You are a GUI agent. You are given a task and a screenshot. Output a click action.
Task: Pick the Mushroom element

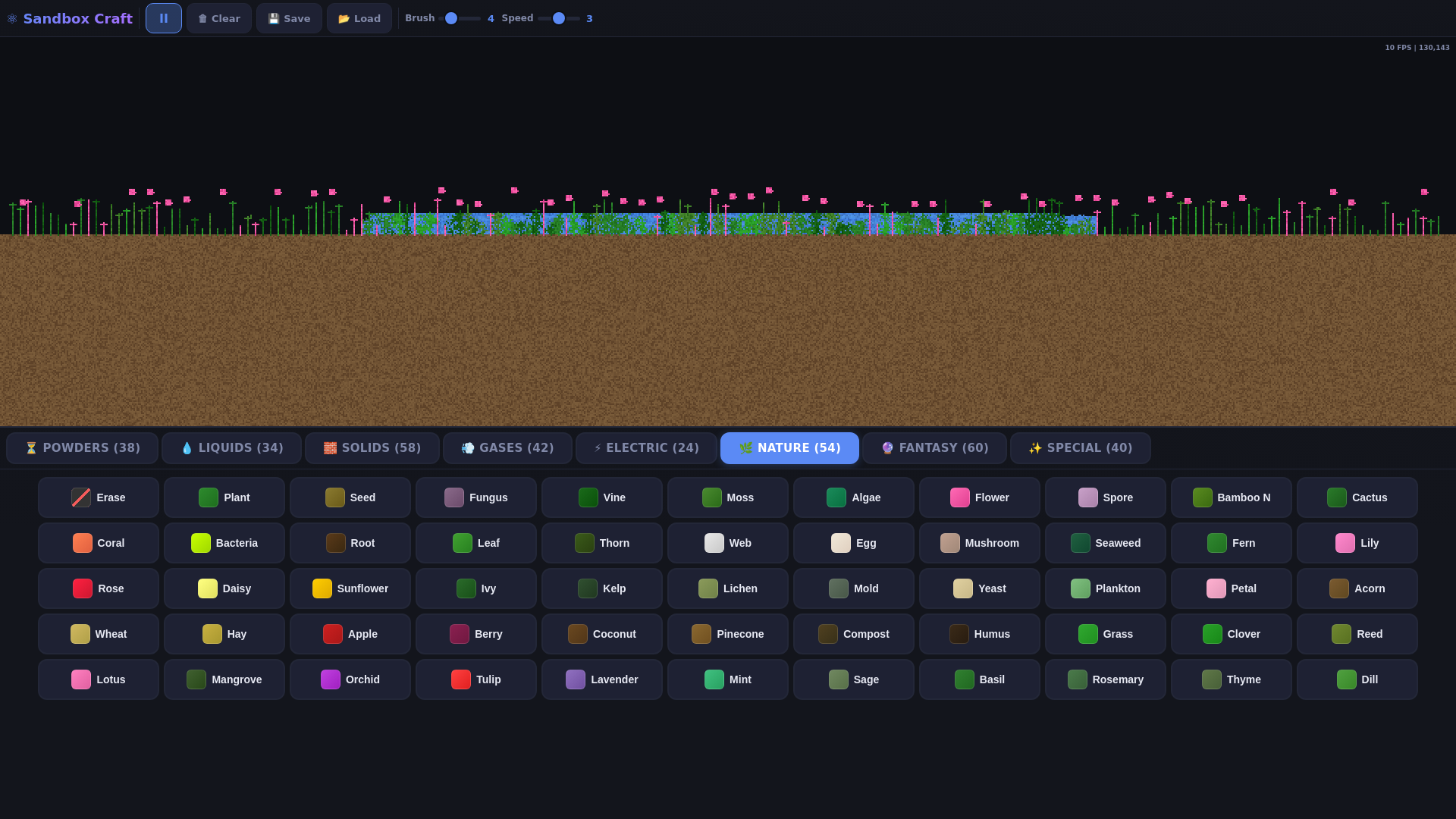click(x=980, y=543)
